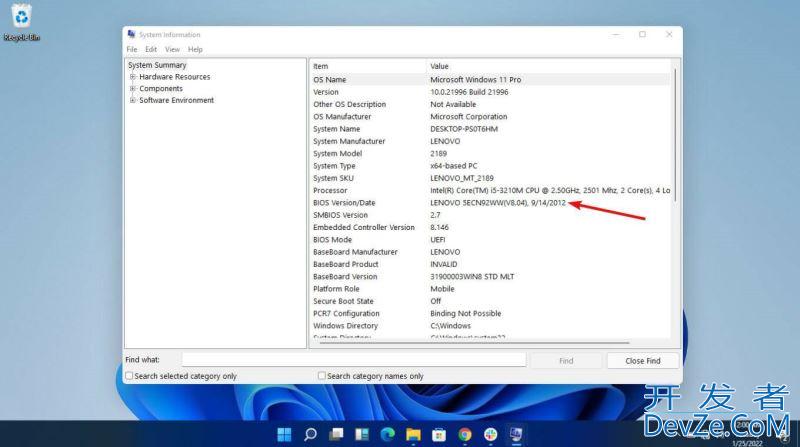Screen dimensions: 800x447
Task: Open Task View from the taskbar
Action: click(336, 434)
